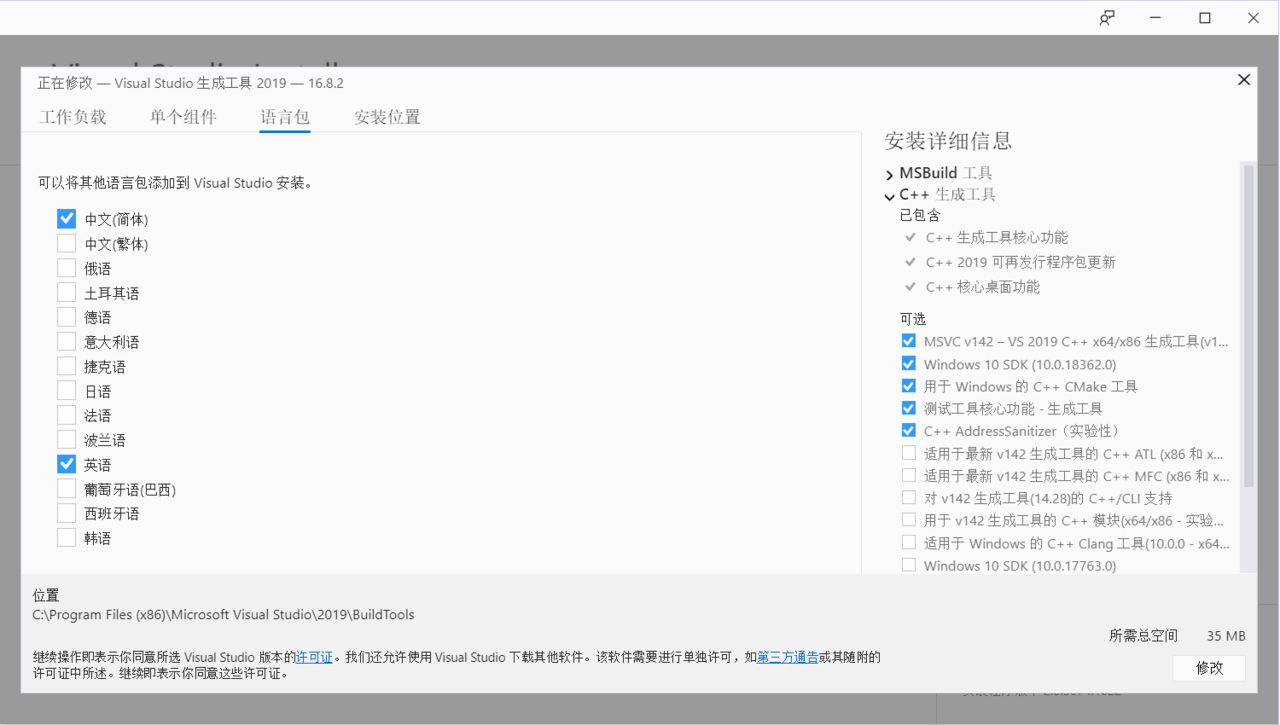
Task: Expand the MSBuild 工具 section
Action: tap(889, 172)
